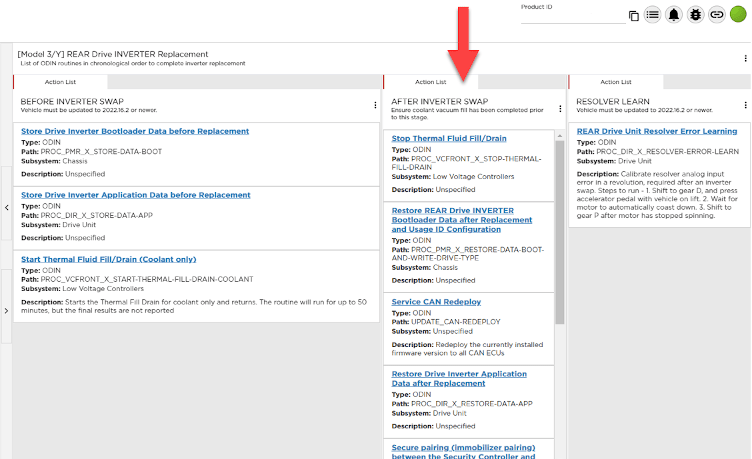Screen dimensions: 752x459
Task: Open the list view icon in header
Action: tap(653, 15)
